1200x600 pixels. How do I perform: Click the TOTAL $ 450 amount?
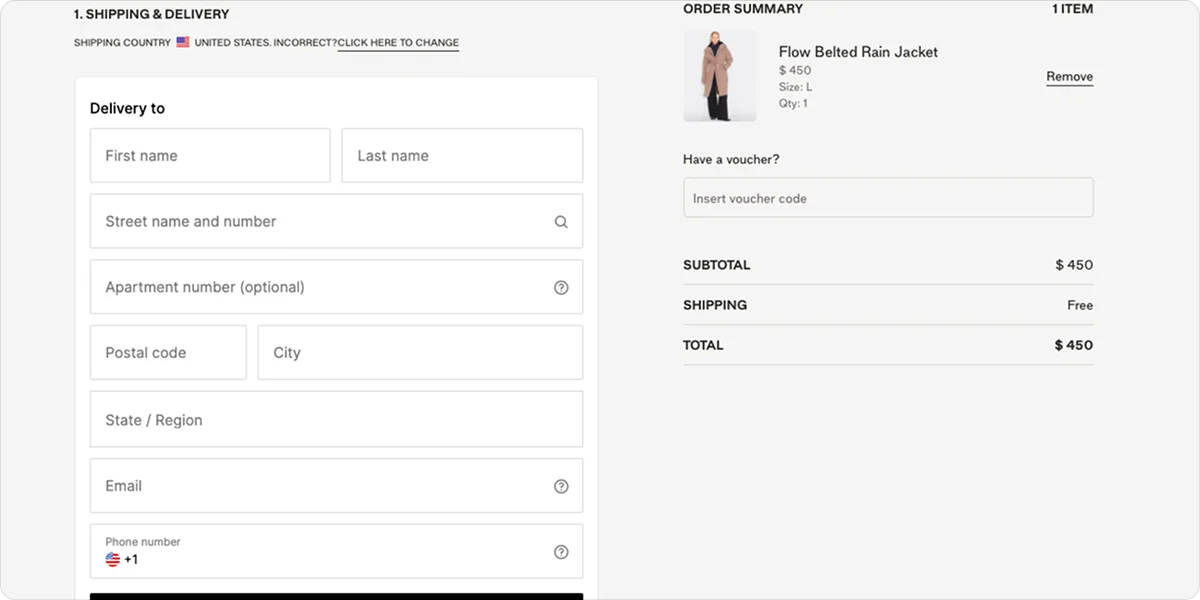point(1074,345)
